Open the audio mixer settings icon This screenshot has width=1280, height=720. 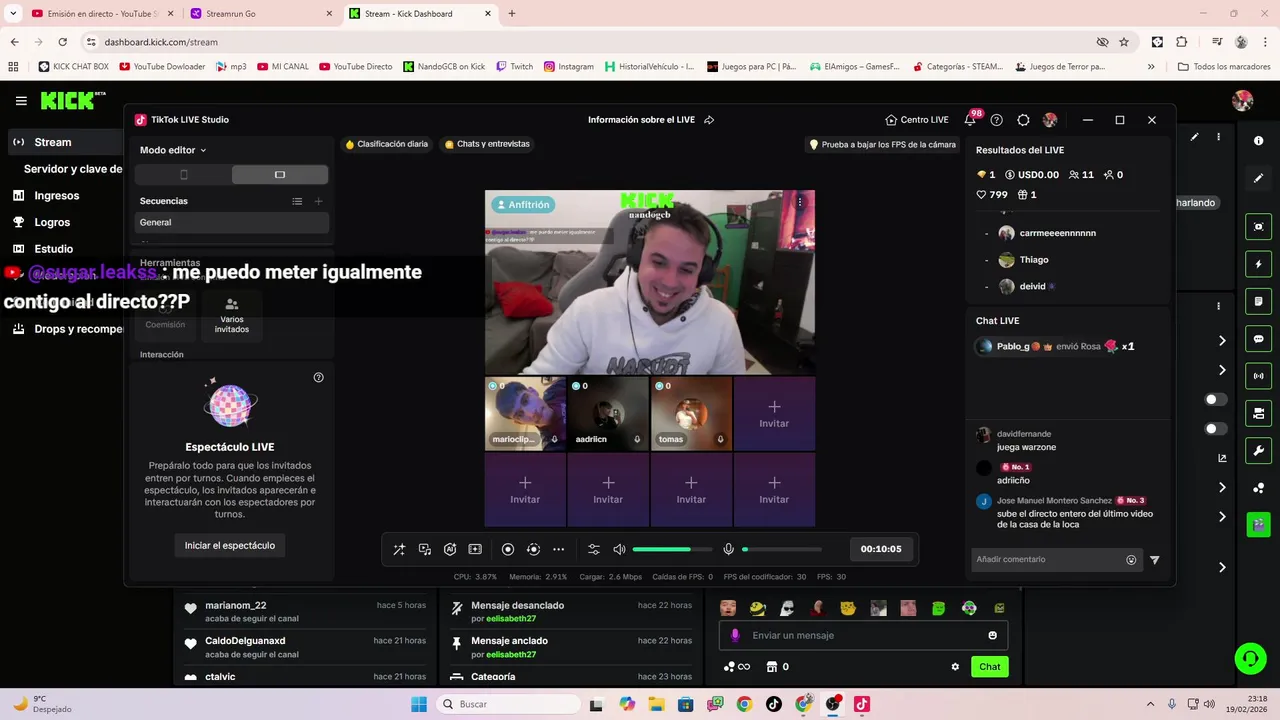594,549
